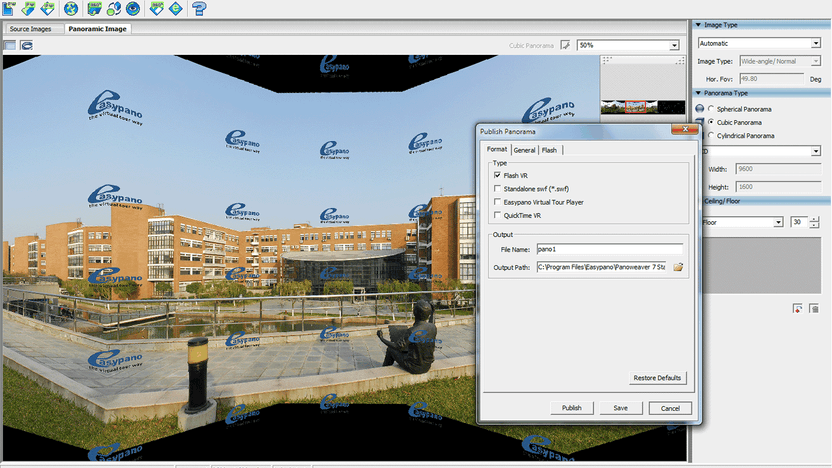Viewport: 832px width, 468px height.
Task: Click the Width field showing 9600
Action: [x=778, y=169]
